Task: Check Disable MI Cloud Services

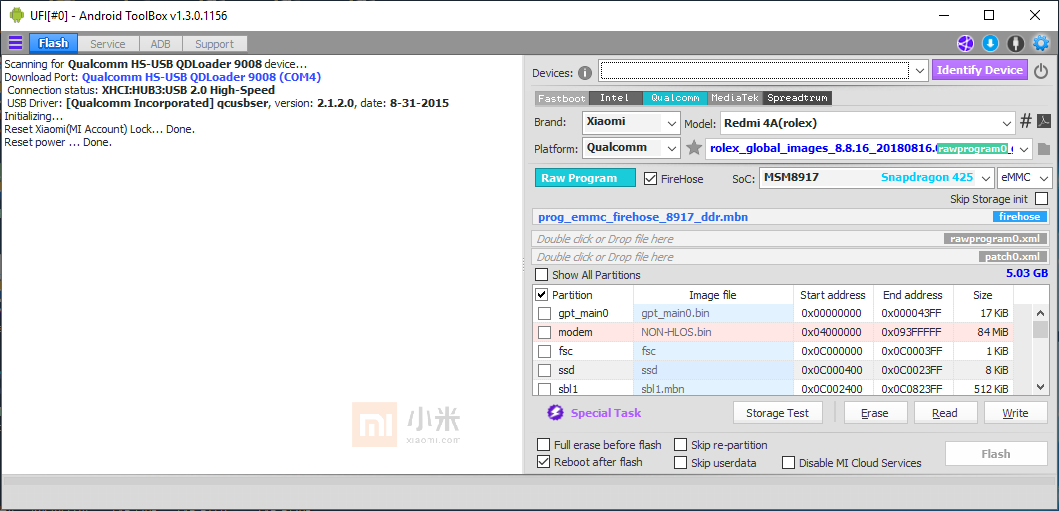Action: [788, 463]
